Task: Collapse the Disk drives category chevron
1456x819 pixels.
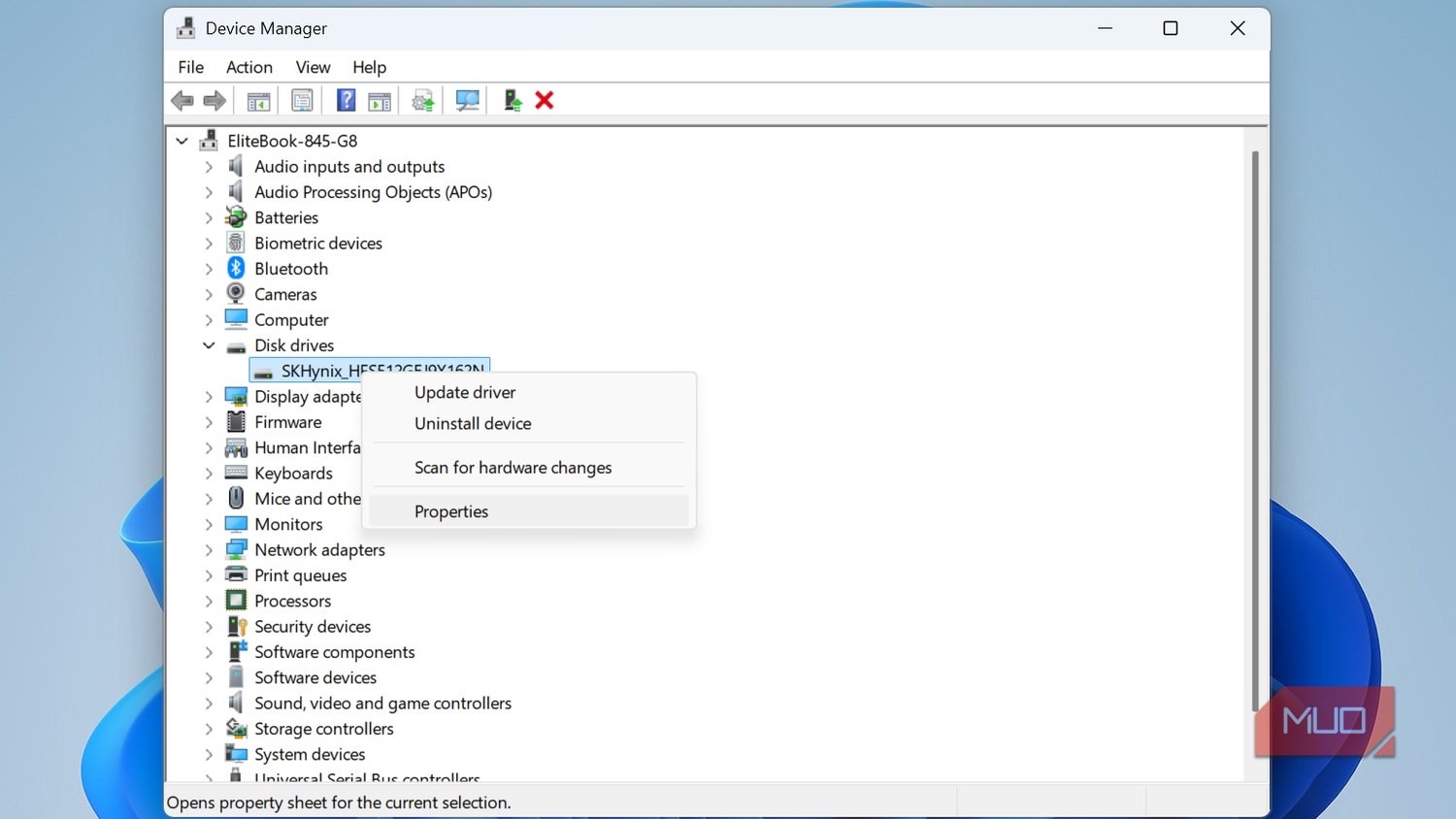Action: click(x=209, y=345)
